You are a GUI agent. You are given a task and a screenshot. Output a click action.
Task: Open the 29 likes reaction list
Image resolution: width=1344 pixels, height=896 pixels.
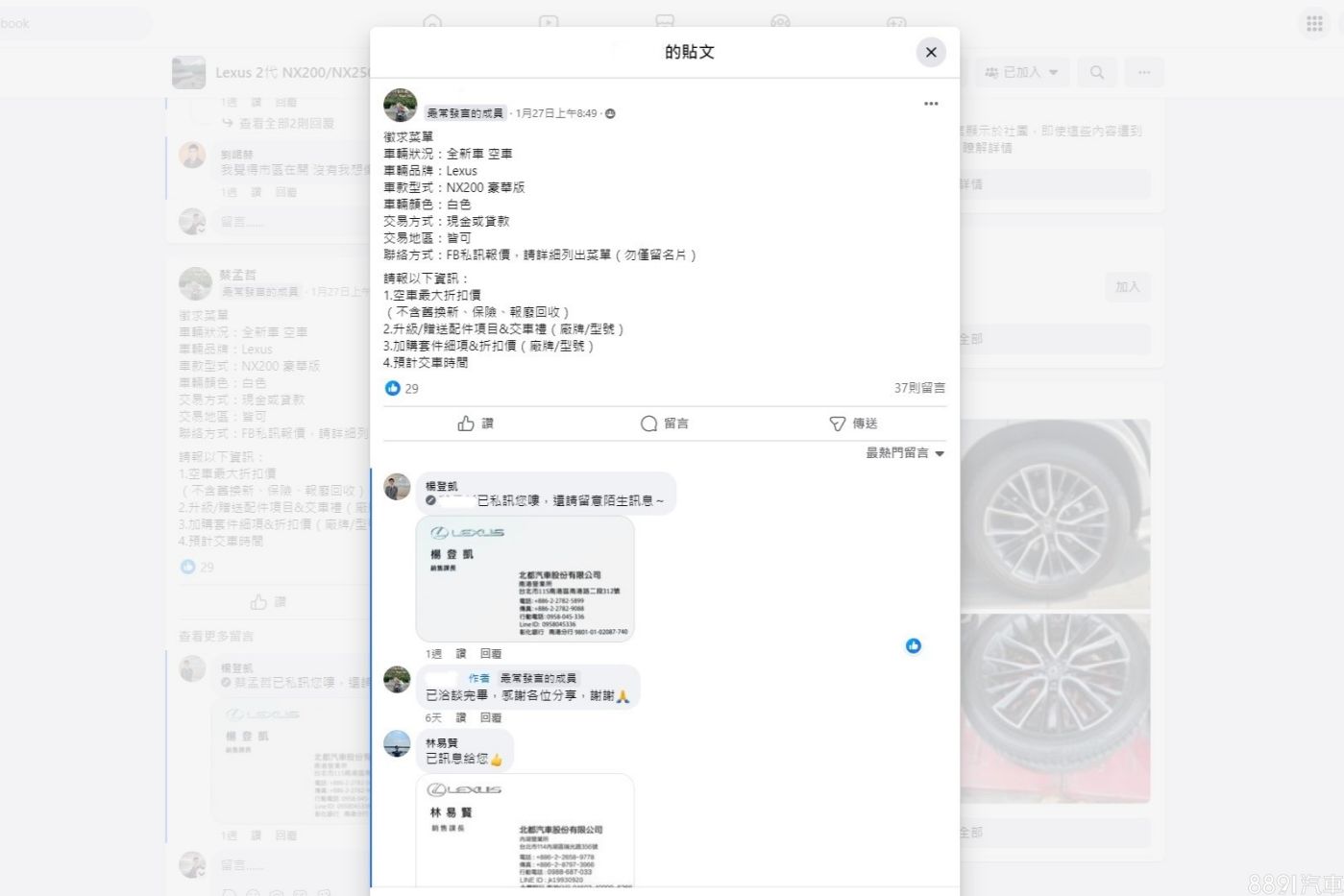click(403, 389)
